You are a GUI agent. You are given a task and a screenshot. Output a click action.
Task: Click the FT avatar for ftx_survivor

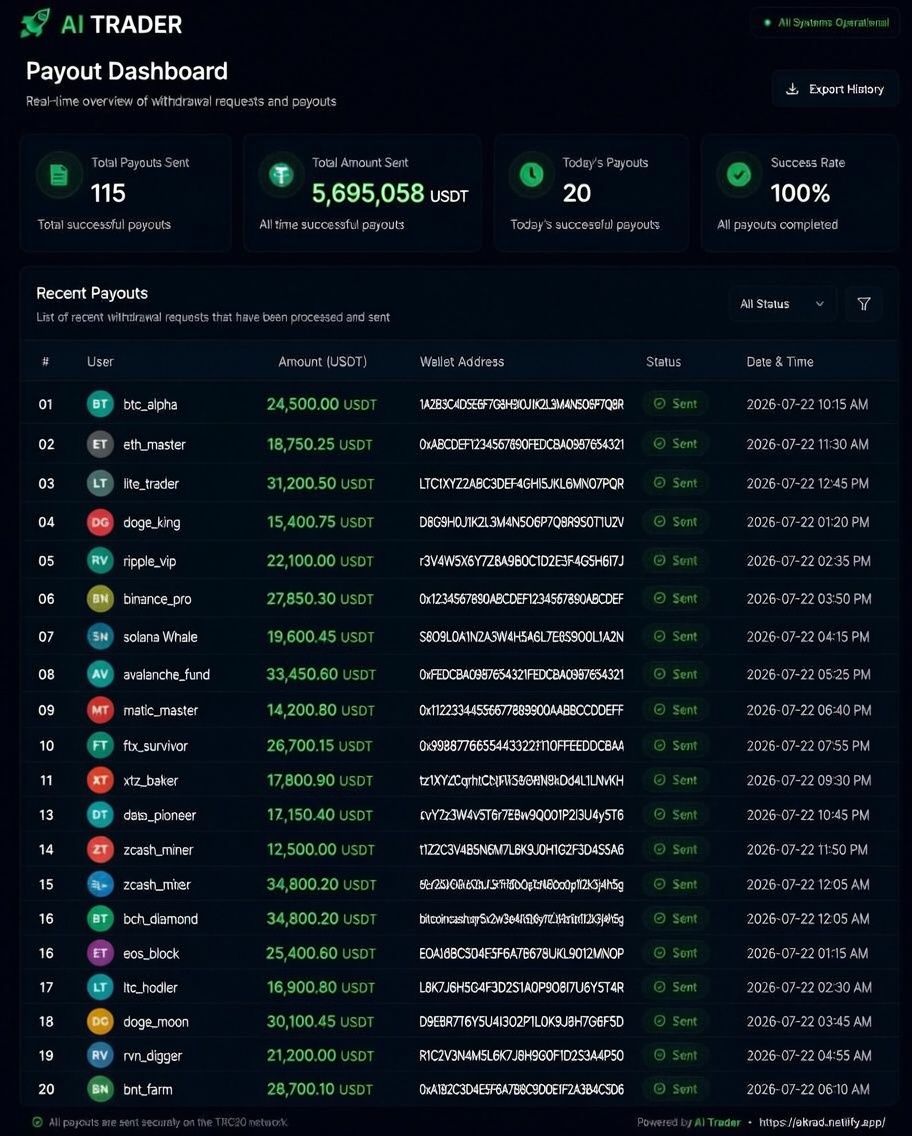coord(100,746)
